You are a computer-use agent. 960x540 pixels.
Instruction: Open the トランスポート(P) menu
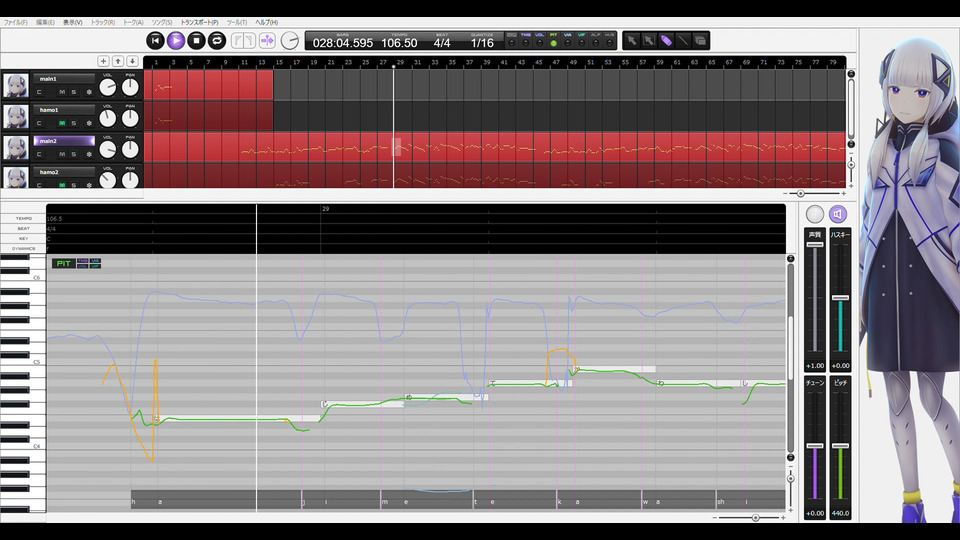pyautogui.click(x=199, y=22)
